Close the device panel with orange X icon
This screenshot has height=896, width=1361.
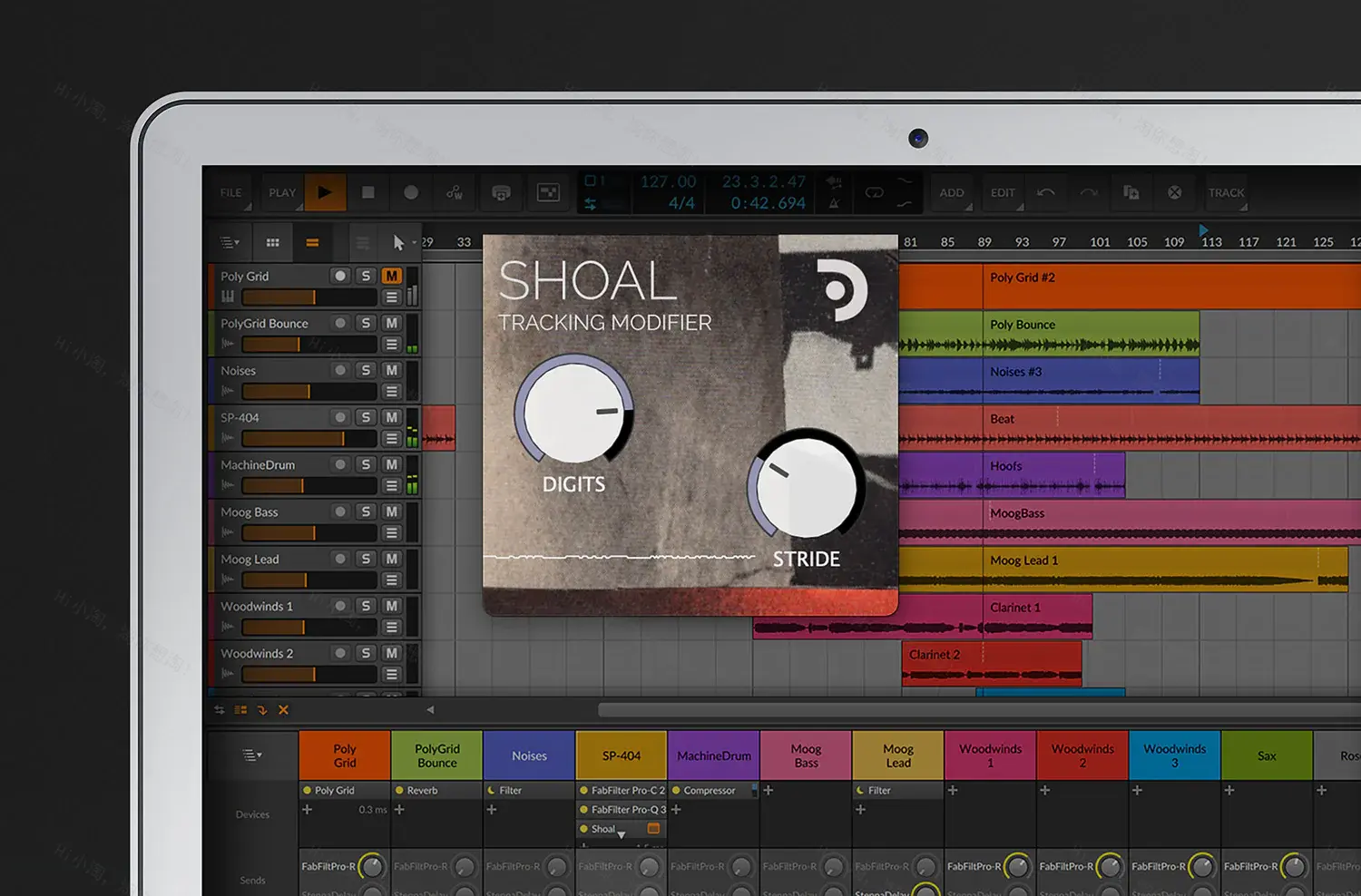tap(282, 709)
